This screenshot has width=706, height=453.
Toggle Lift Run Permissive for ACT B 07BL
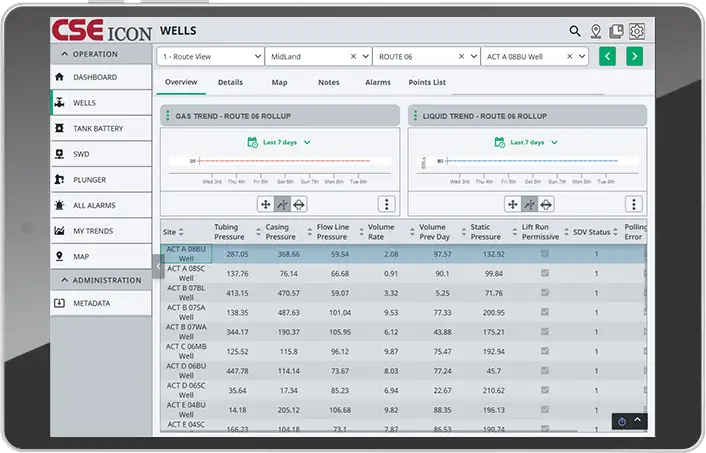[545, 293]
